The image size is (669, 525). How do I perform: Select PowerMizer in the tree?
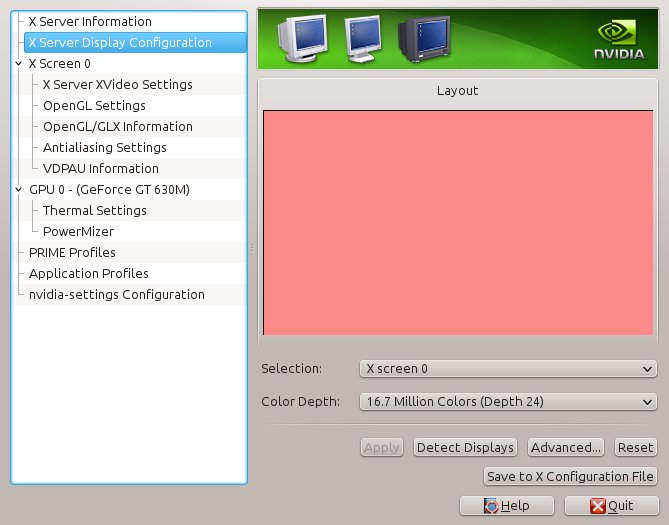[78, 231]
